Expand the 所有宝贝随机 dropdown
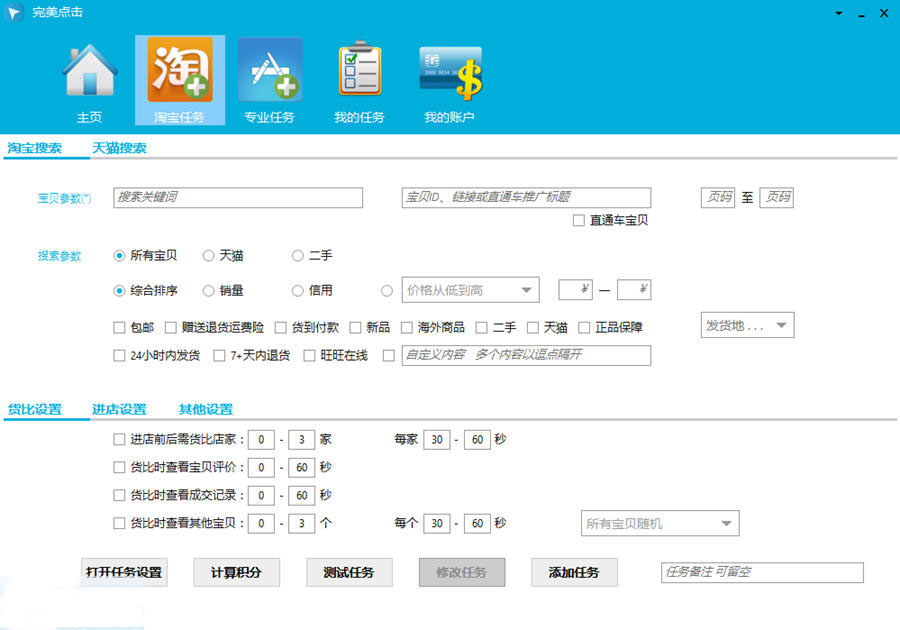Viewport: 900px width, 630px height. 660,523
